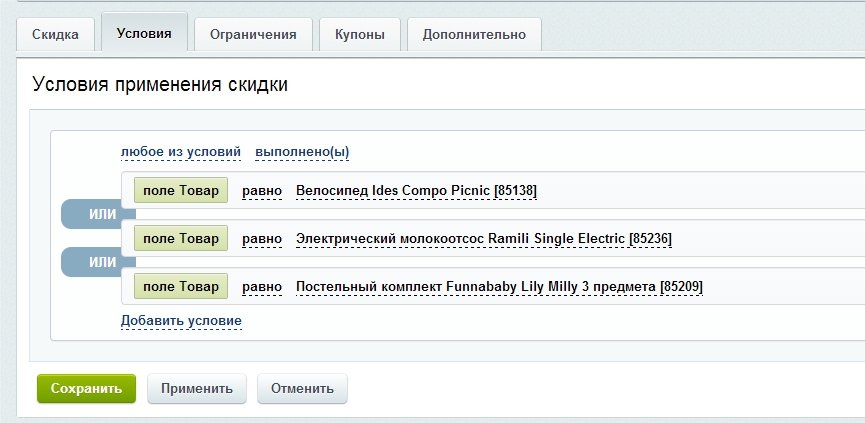Go to the Купоны tab

click(x=360, y=34)
